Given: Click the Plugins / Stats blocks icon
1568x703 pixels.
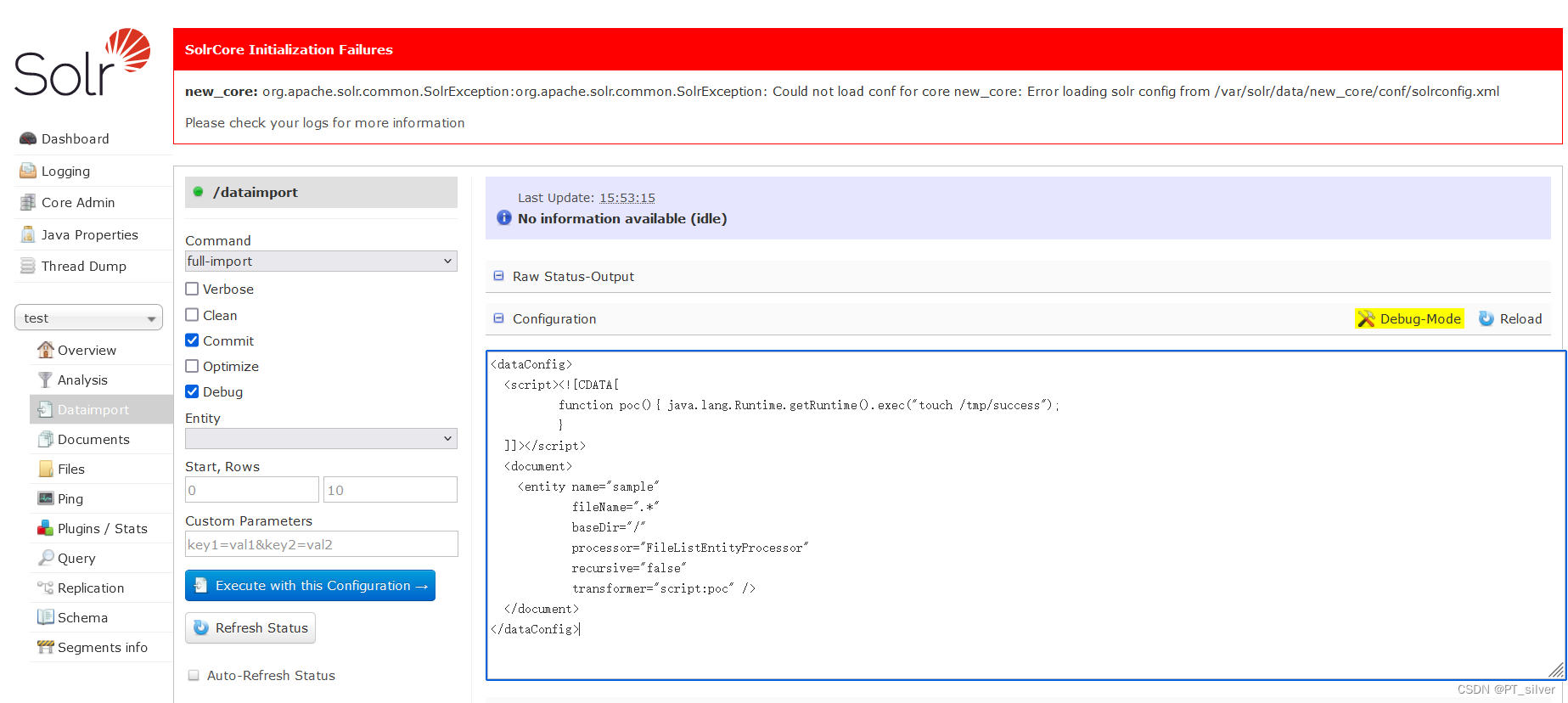Looking at the screenshot, I should tap(46, 528).
